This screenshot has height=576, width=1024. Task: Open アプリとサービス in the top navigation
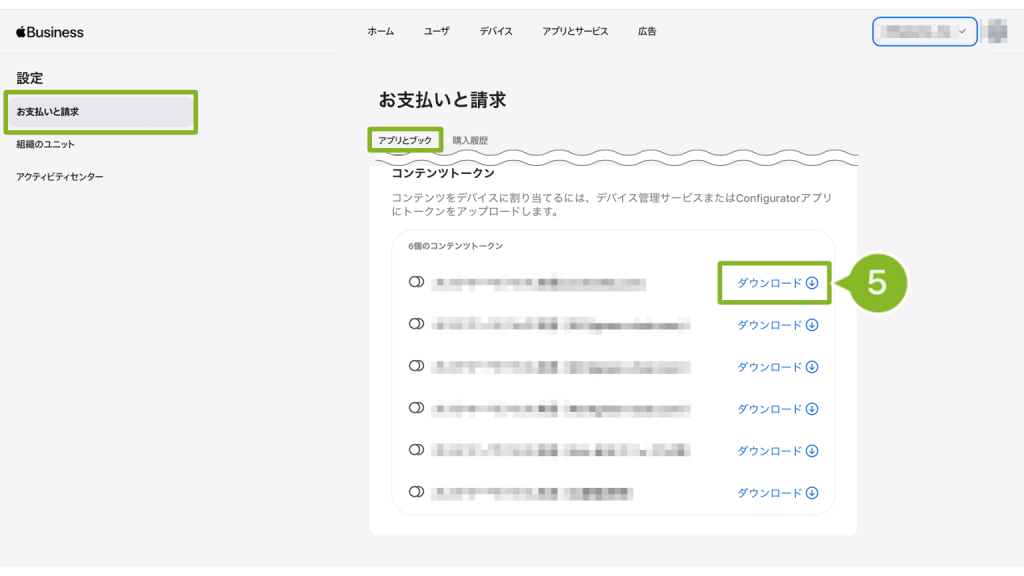pos(575,32)
